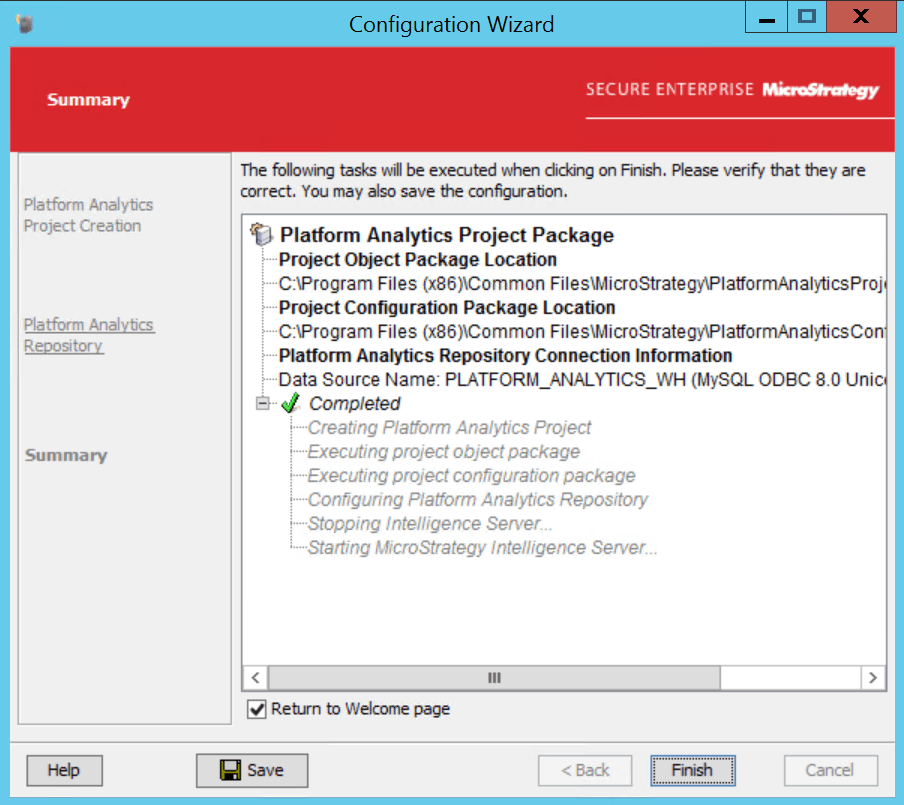Collapse the Completed tree node
The height and width of the screenshot is (805, 904).
coord(262,403)
